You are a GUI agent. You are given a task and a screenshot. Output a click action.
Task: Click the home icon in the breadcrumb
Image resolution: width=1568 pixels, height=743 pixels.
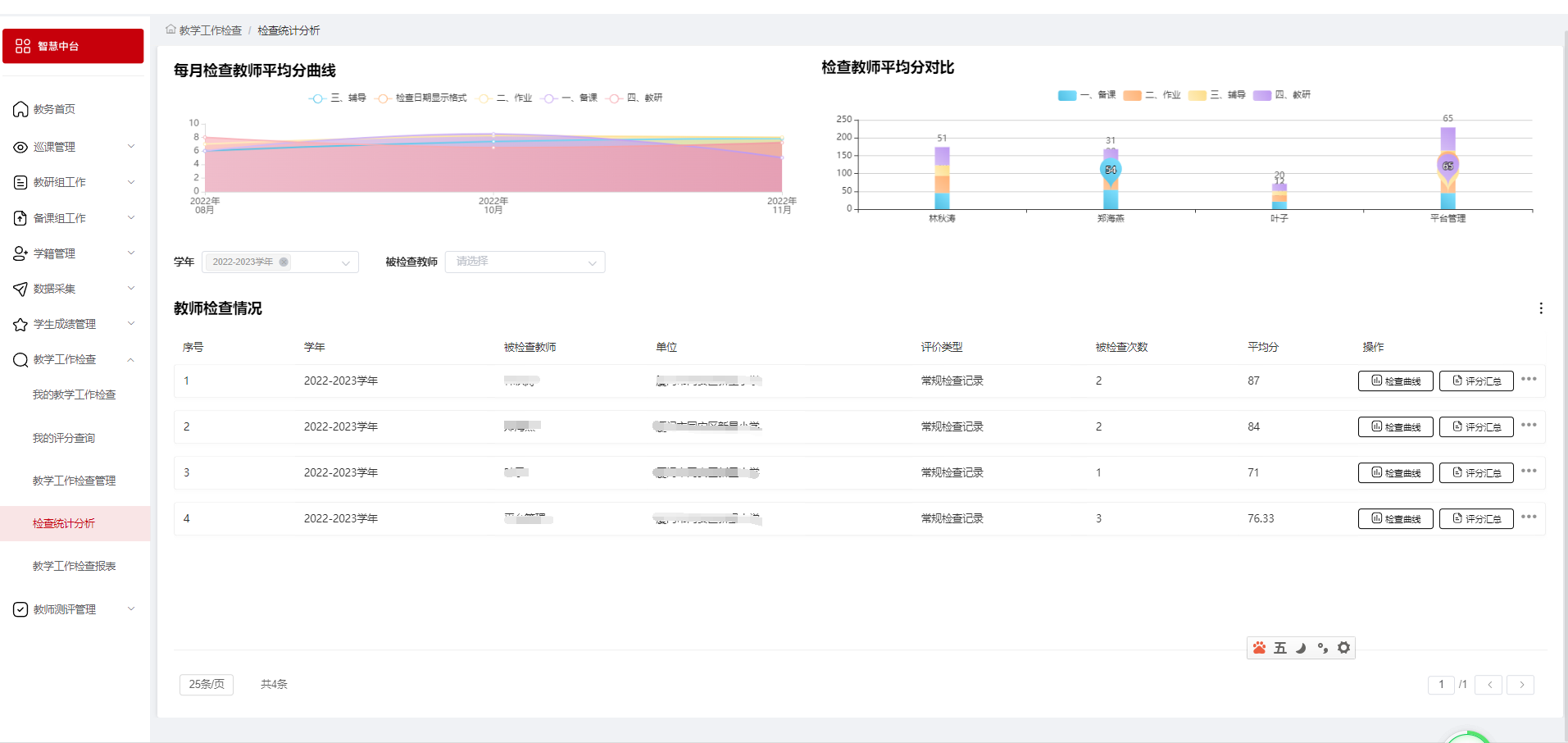click(170, 30)
